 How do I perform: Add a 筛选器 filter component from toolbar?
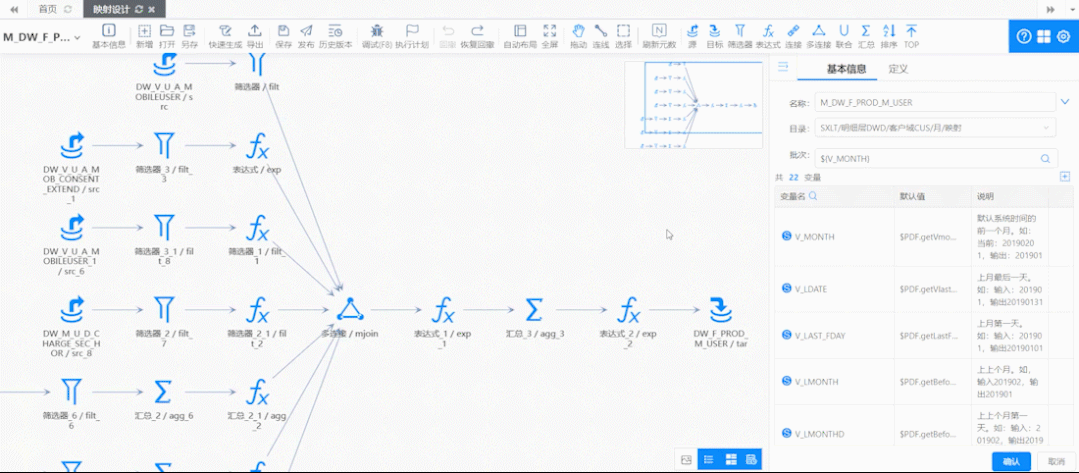pyautogui.click(x=740, y=36)
